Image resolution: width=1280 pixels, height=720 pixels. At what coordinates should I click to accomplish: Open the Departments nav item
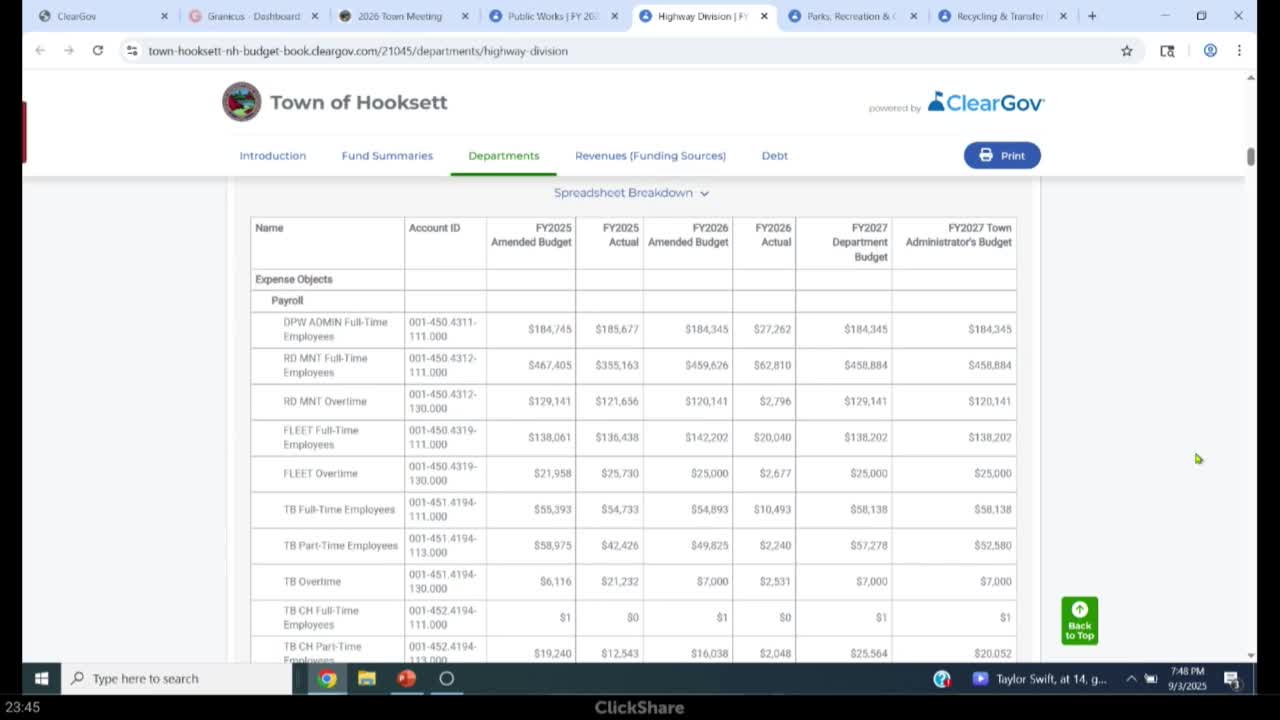click(504, 156)
